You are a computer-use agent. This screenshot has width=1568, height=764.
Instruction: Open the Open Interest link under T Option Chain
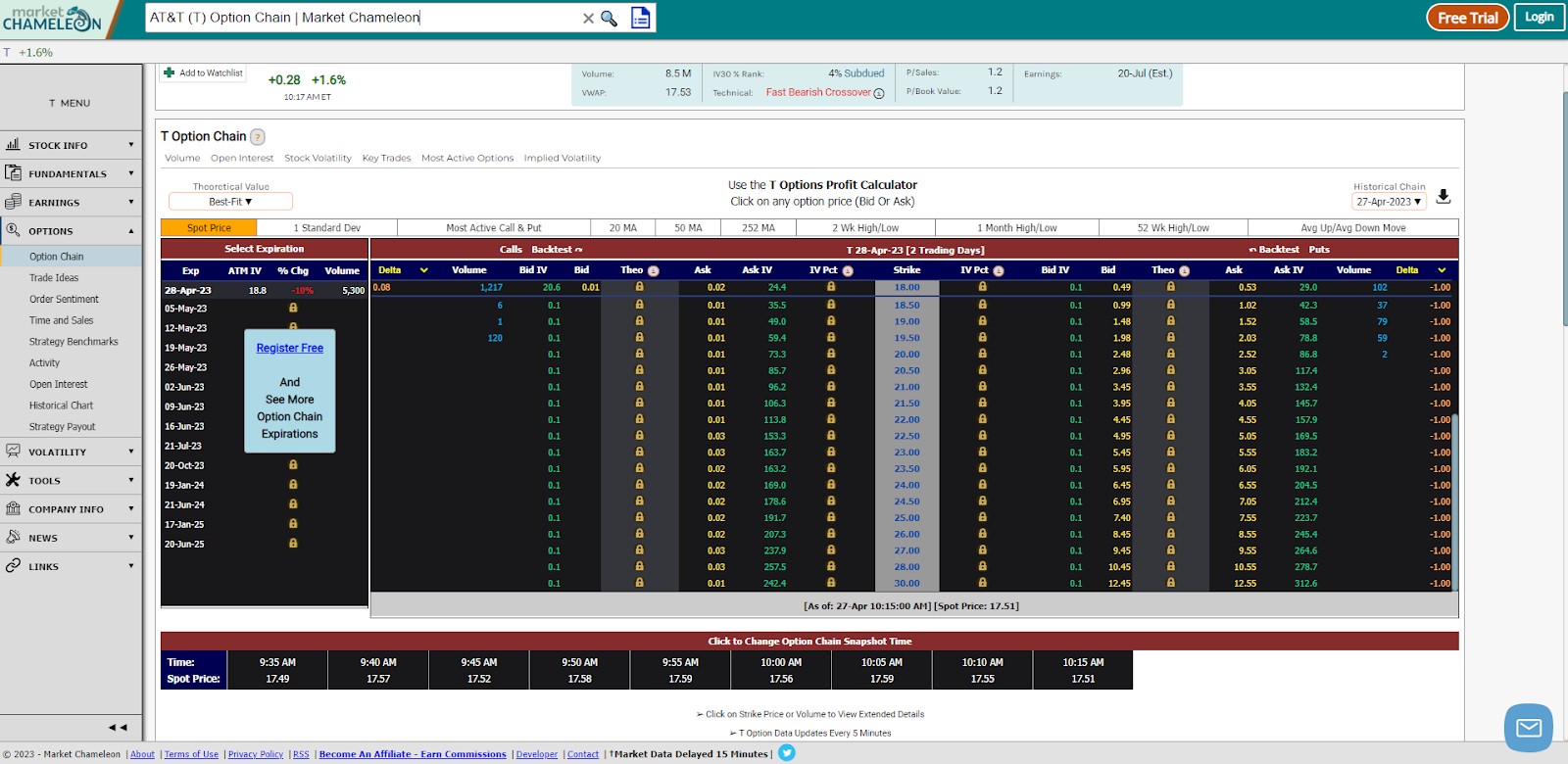click(242, 158)
